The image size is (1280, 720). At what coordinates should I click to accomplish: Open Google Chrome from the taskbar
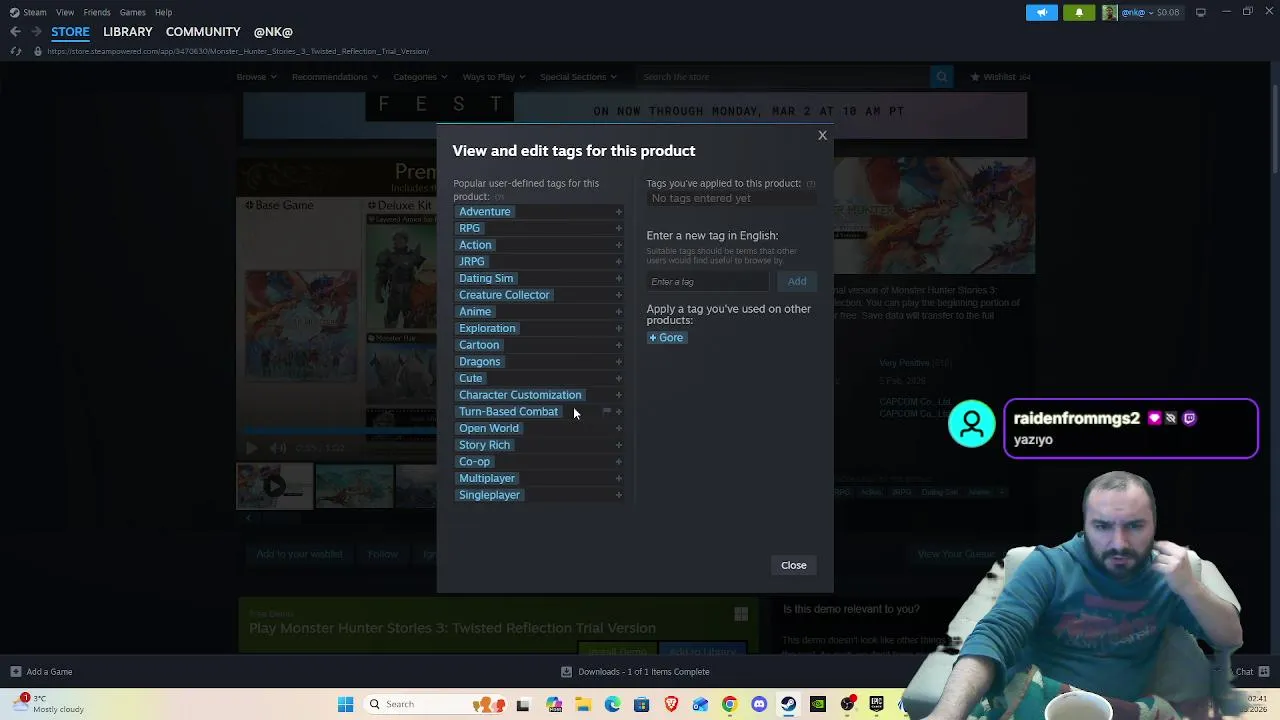click(x=729, y=704)
